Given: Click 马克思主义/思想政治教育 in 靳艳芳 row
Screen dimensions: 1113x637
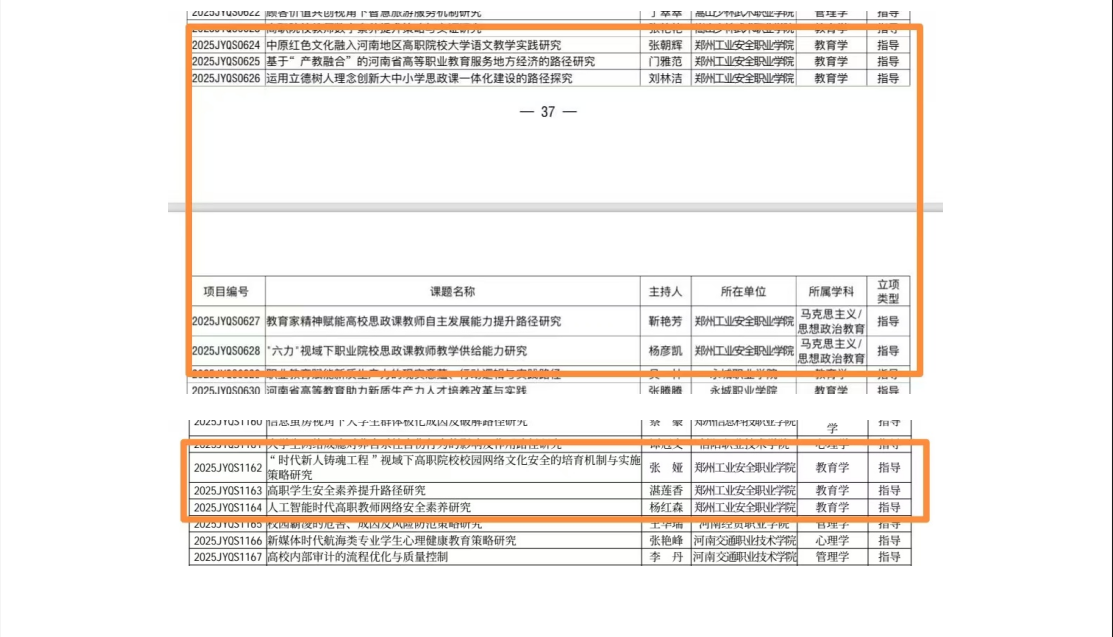Looking at the screenshot, I should pyautogui.click(x=831, y=321).
